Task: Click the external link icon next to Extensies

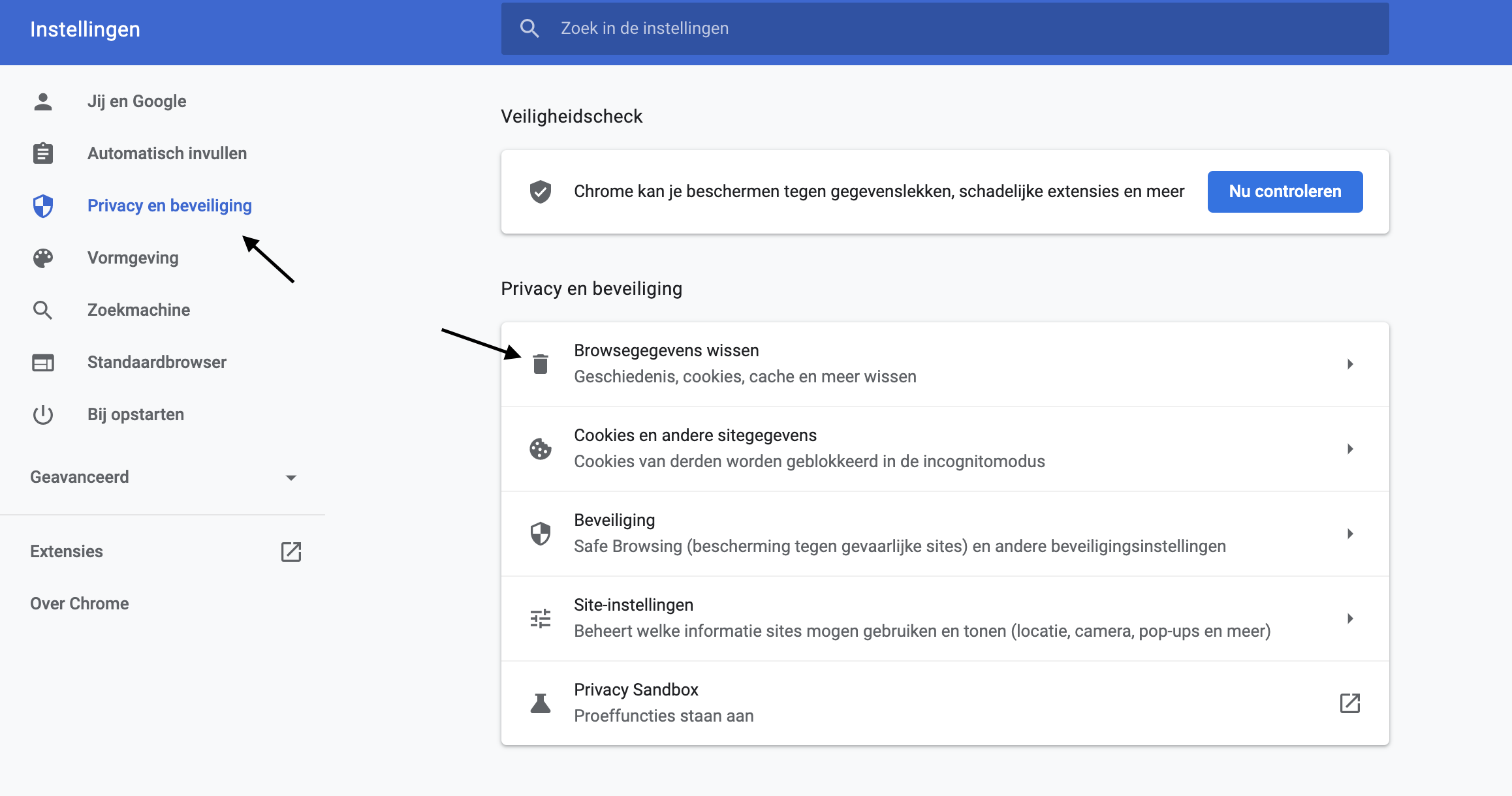Action: pos(291,551)
